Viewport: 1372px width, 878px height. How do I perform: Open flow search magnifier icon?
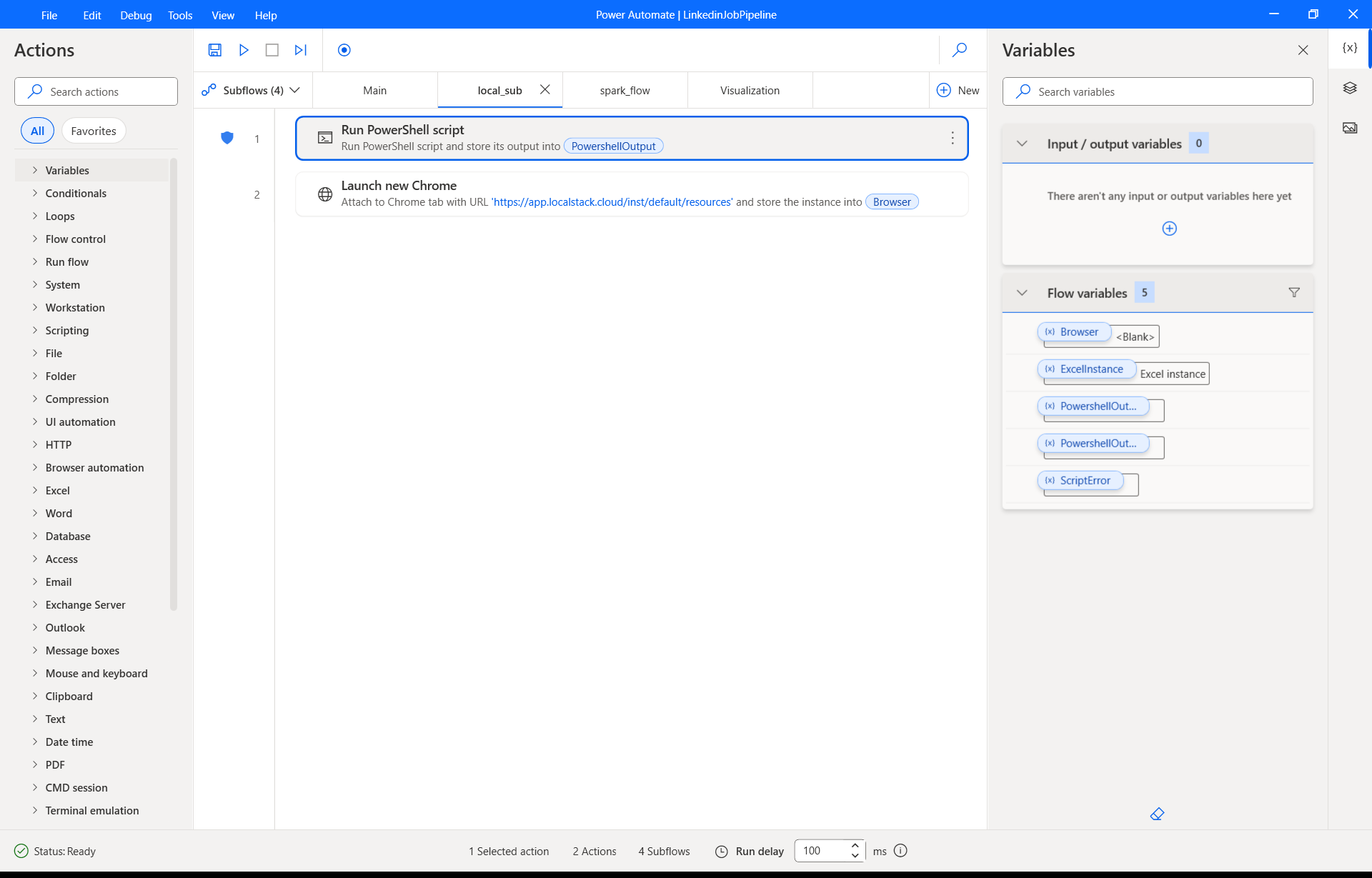(x=960, y=50)
